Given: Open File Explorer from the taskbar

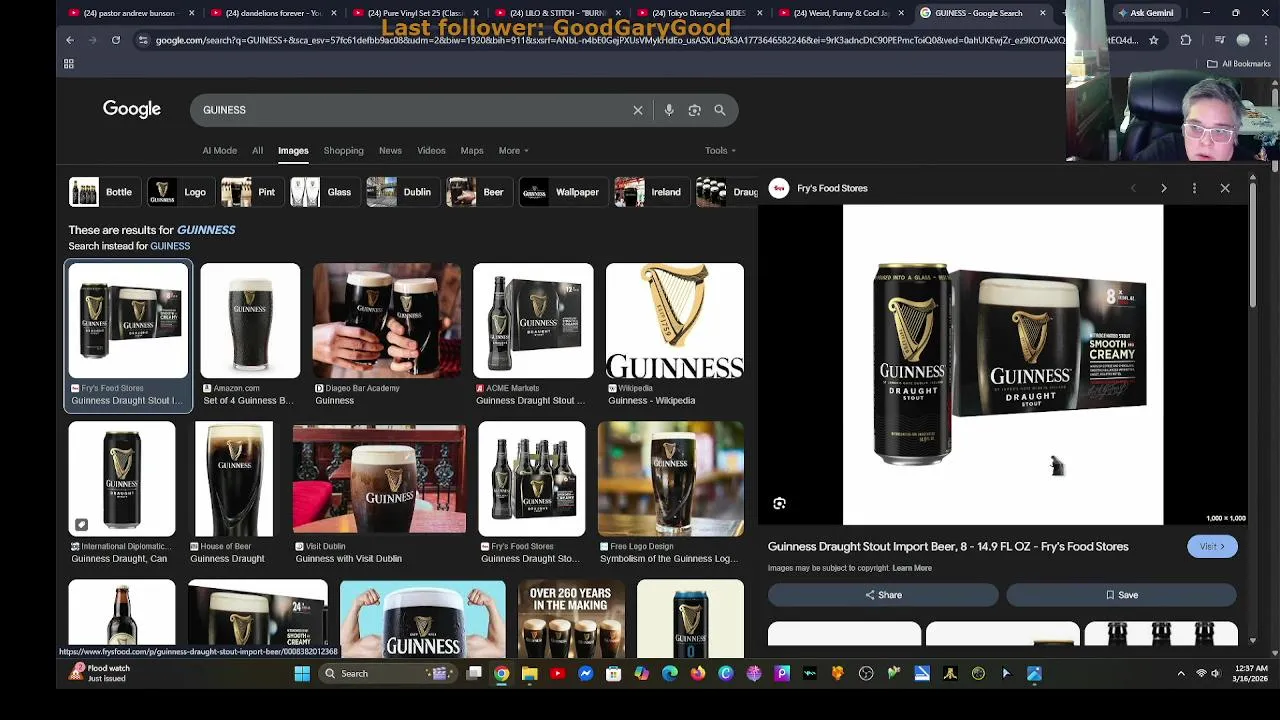Looking at the screenshot, I should (x=530, y=674).
